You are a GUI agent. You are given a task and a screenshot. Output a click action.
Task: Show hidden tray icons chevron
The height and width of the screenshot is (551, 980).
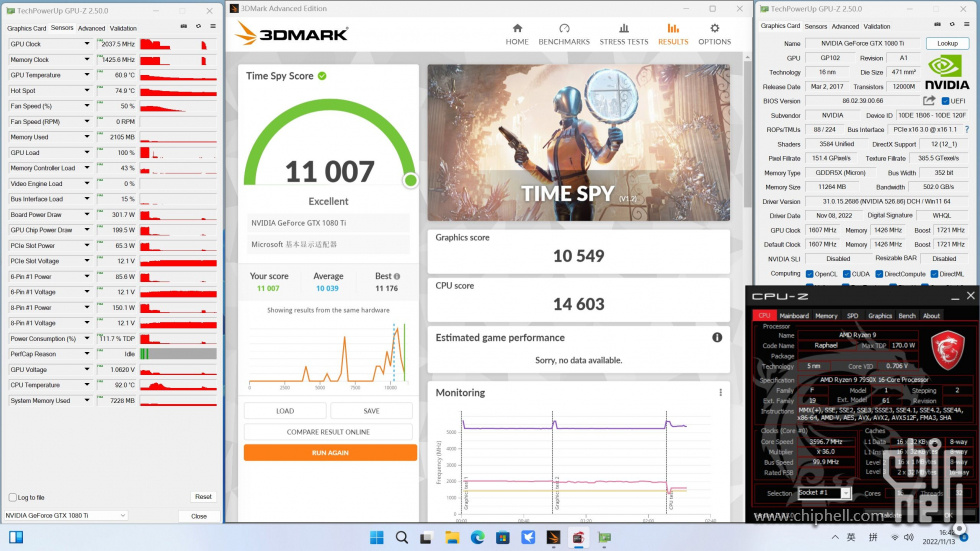835,537
